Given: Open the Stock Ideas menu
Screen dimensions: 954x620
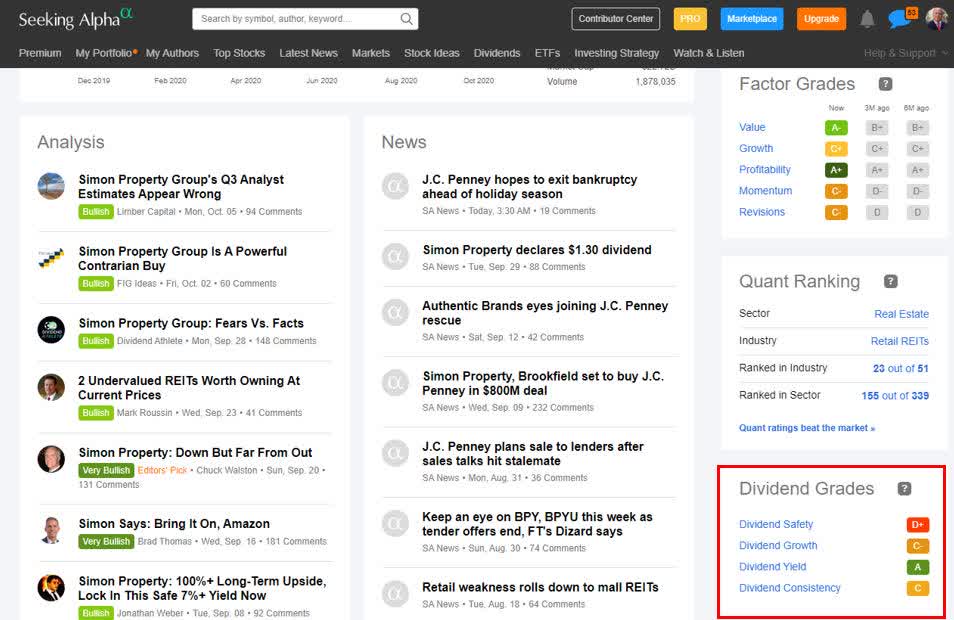Looking at the screenshot, I should pos(432,53).
